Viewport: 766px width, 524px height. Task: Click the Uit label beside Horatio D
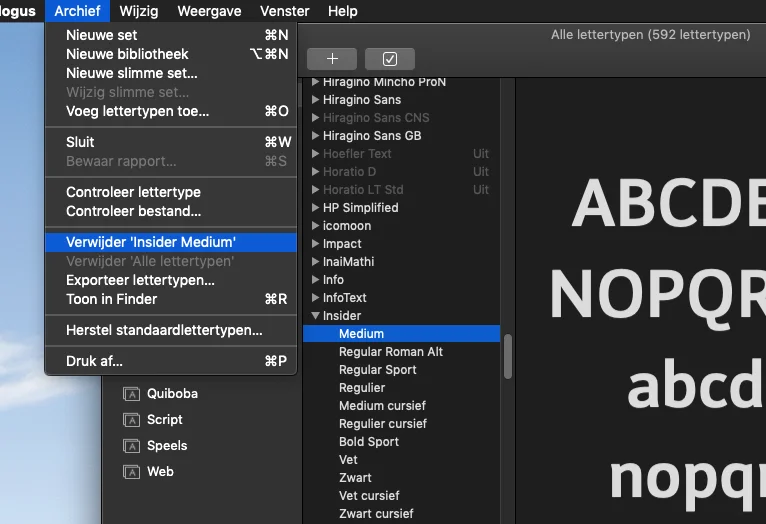pyautogui.click(x=481, y=172)
